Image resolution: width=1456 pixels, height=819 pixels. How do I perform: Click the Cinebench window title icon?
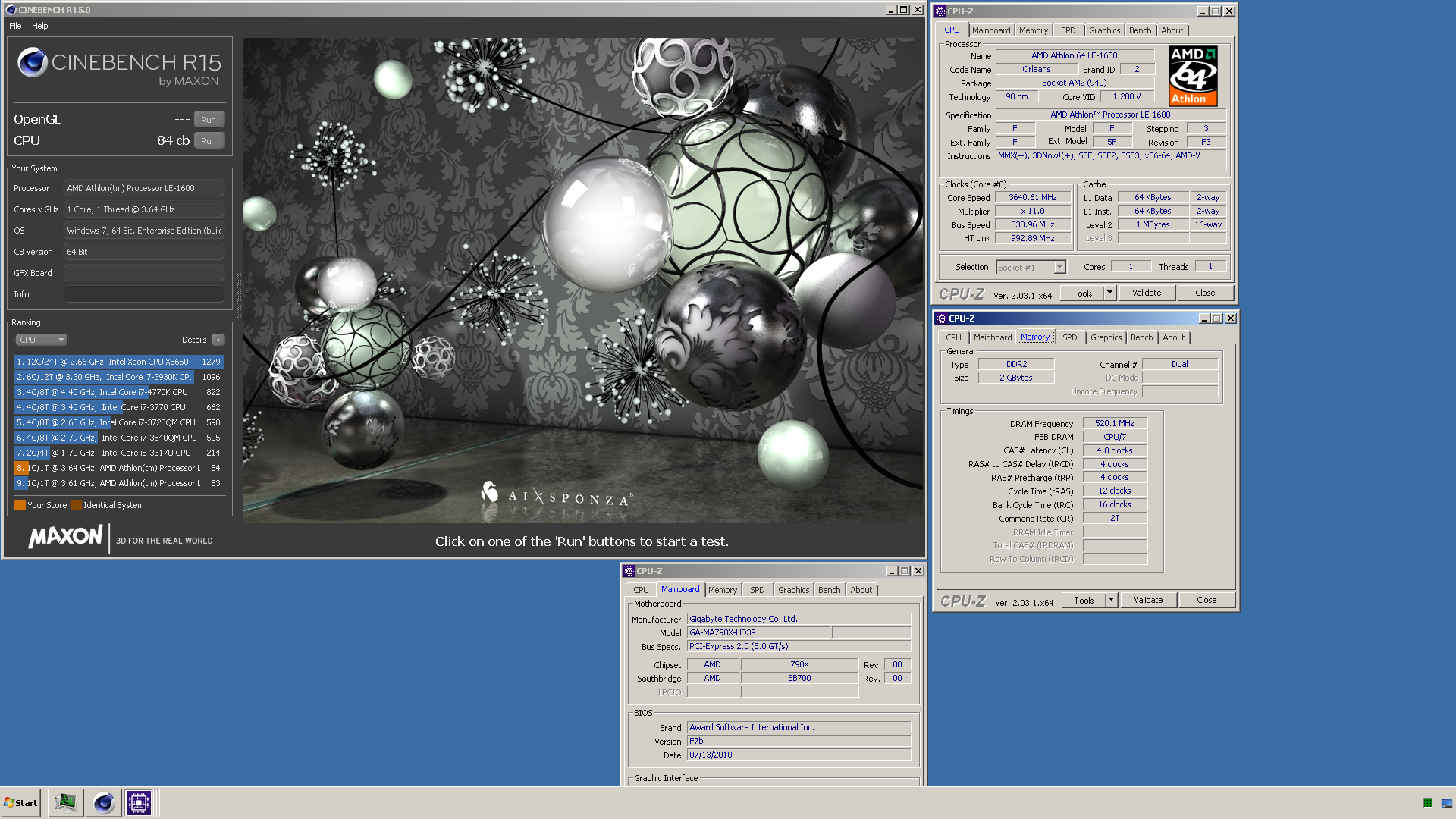point(11,10)
